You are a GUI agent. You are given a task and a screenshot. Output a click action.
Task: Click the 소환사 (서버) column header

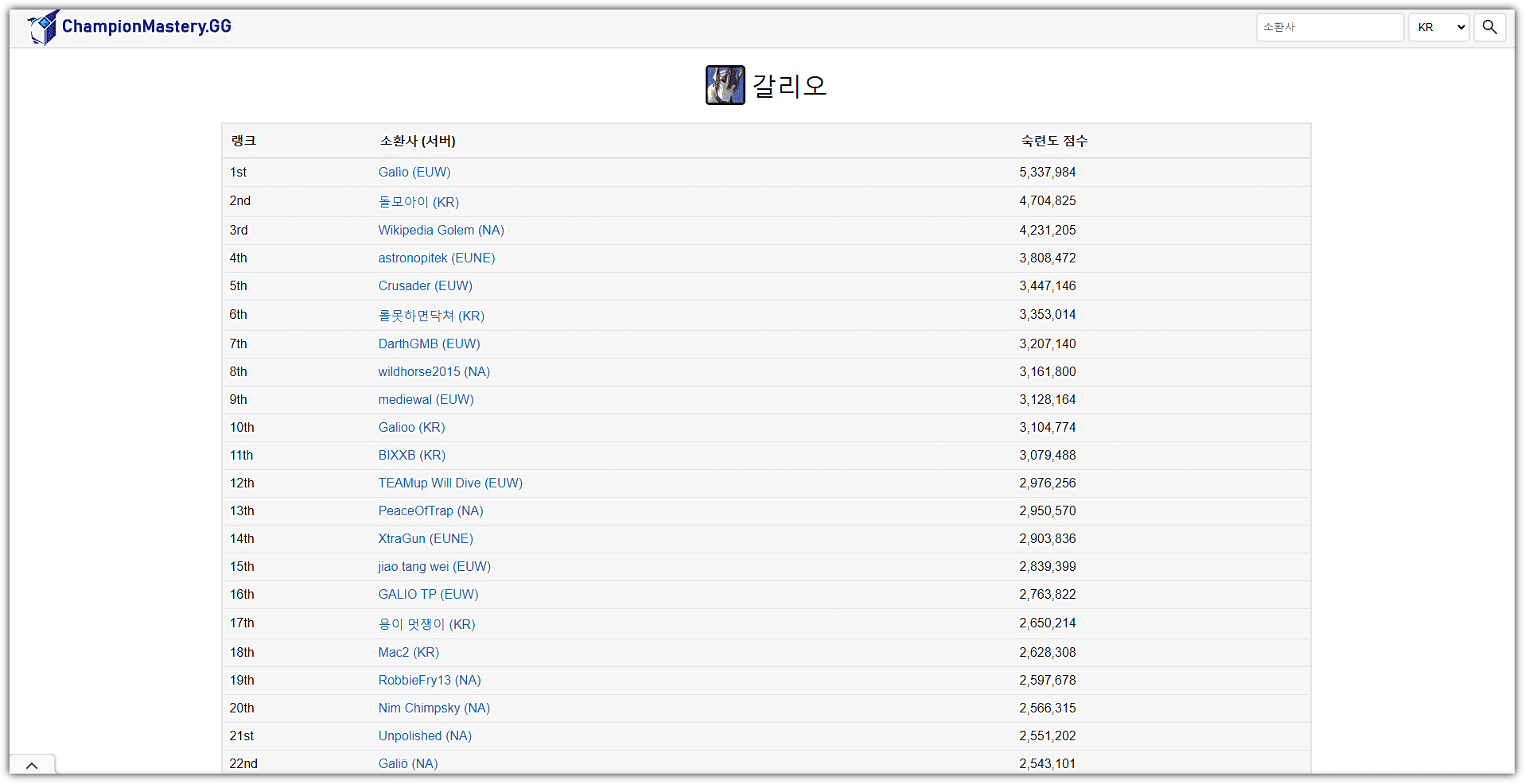418,141
